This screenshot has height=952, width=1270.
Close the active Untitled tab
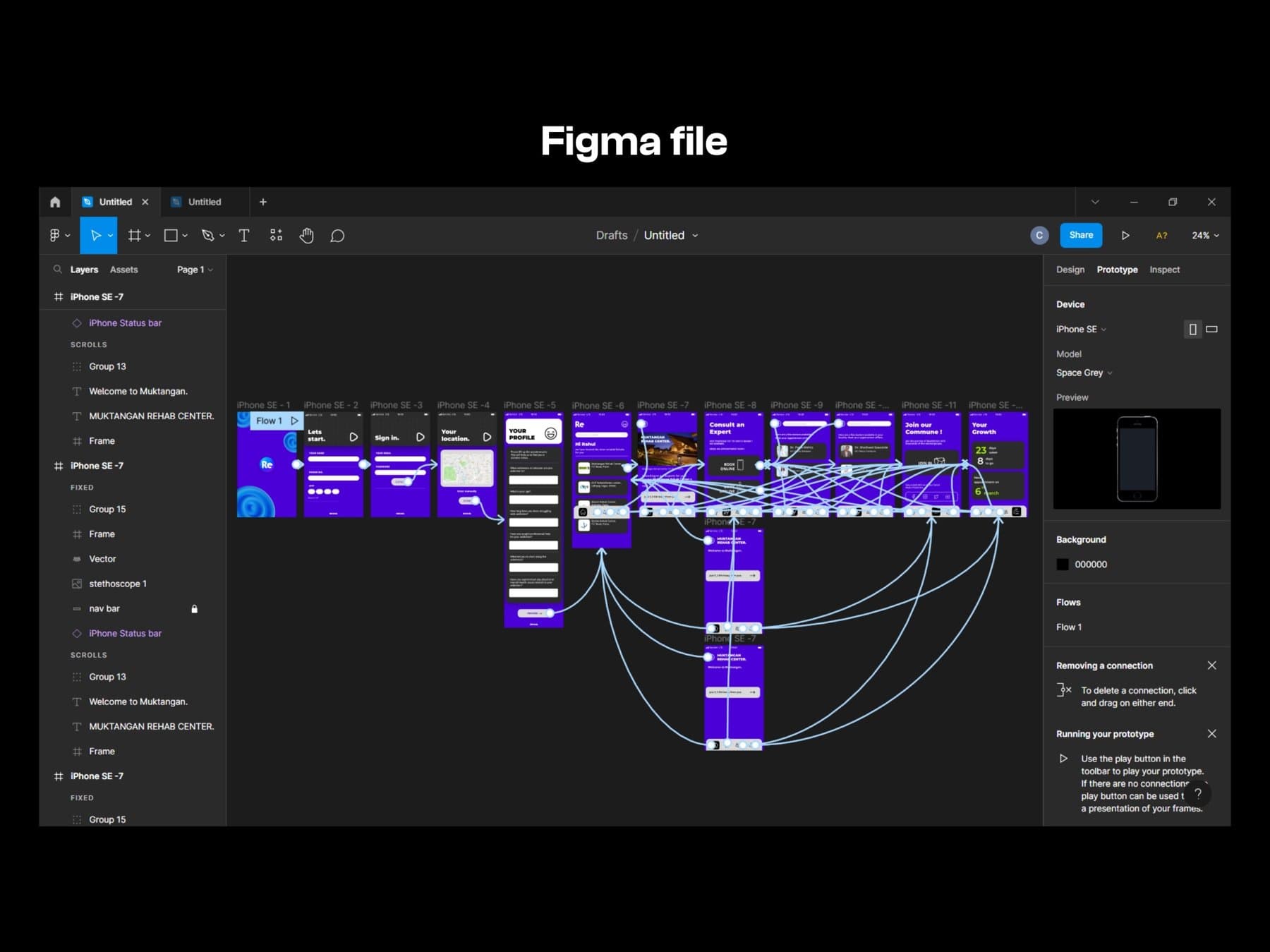pos(145,202)
